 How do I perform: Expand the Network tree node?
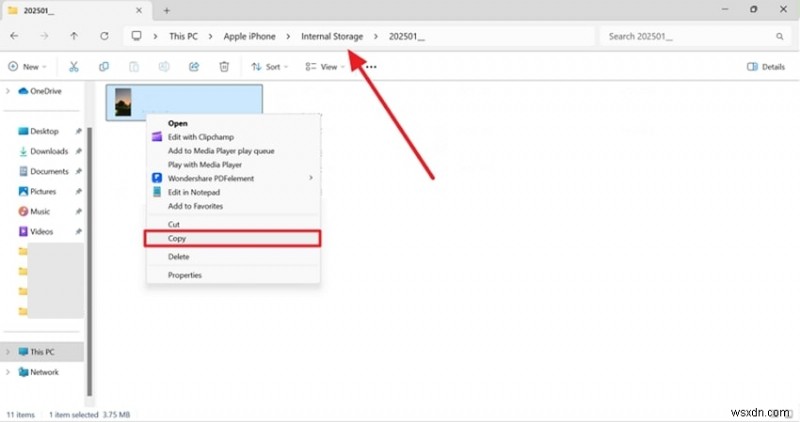coord(8,372)
